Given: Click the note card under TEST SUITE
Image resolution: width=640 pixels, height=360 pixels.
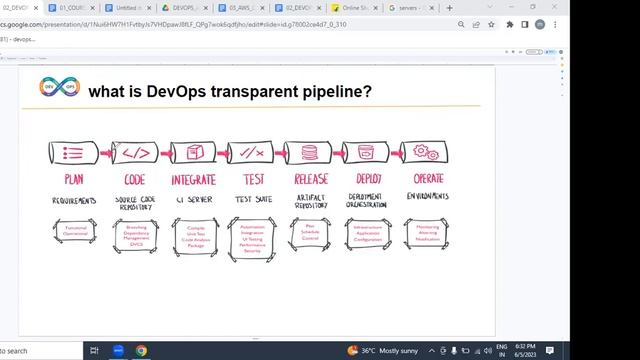Looking at the screenshot, I should [252, 239].
